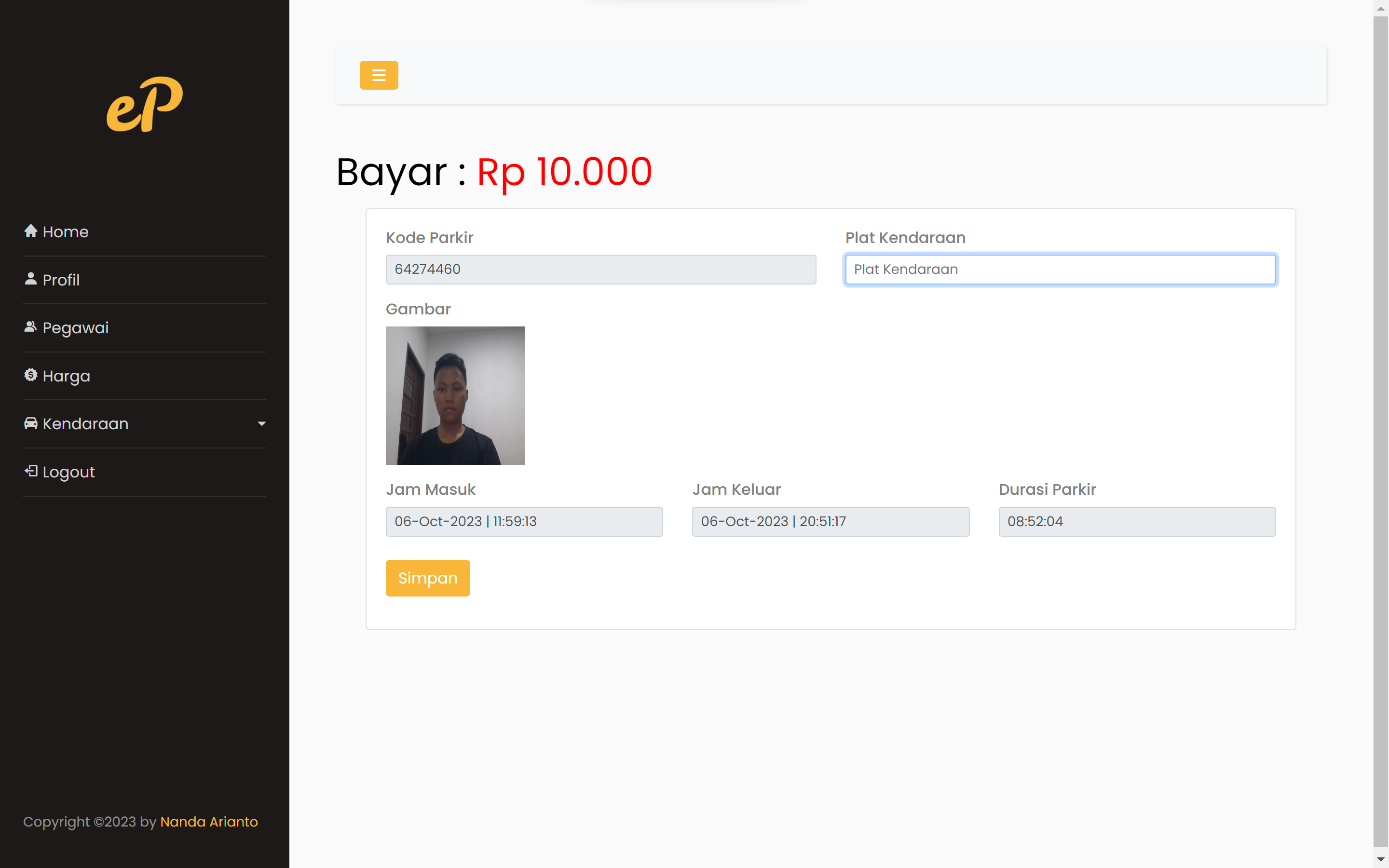This screenshot has height=868, width=1389.
Task: Click the Harga dollar coin icon
Action: 31,375
